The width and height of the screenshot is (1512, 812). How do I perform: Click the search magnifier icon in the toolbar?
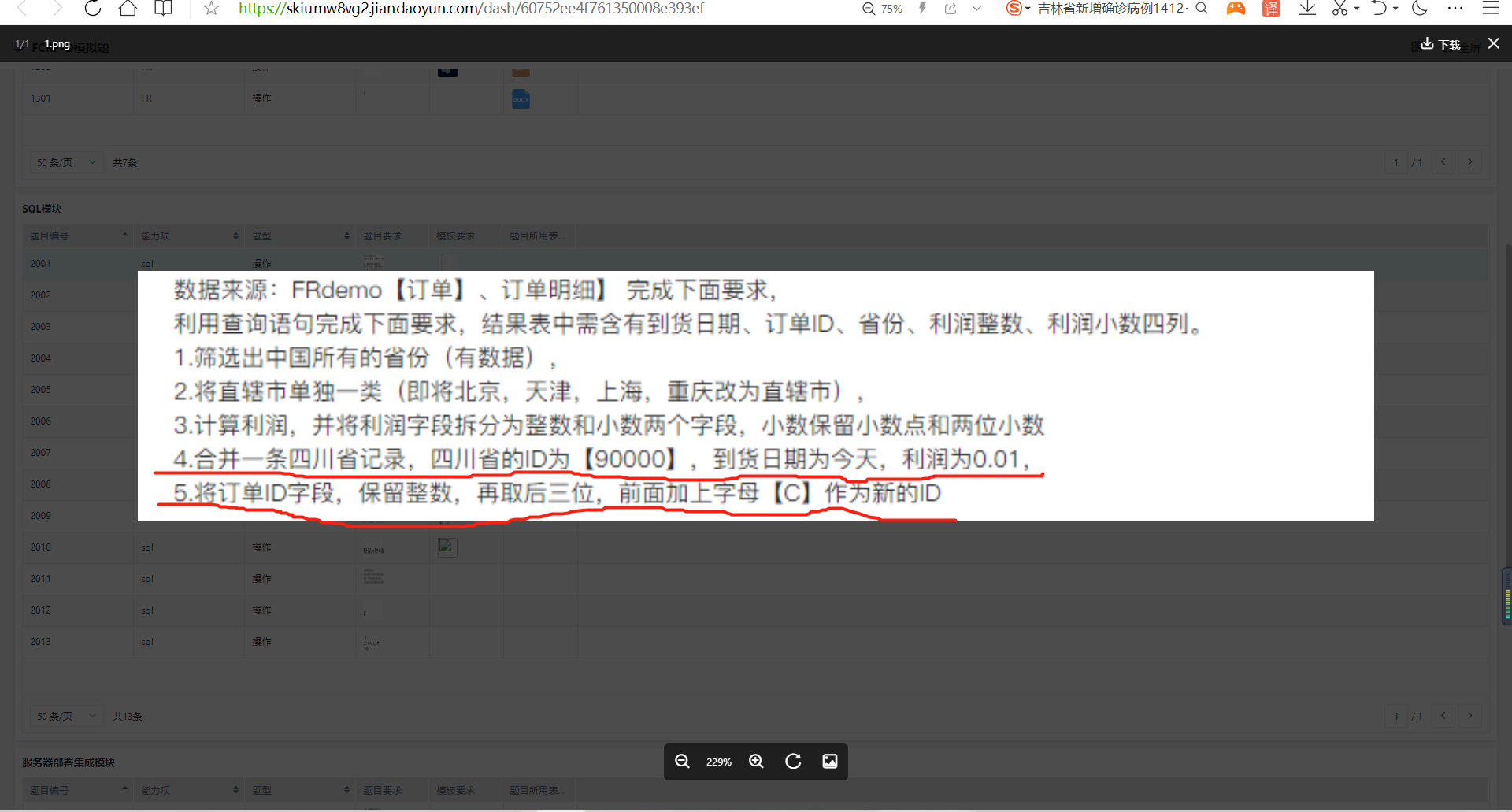[x=1202, y=8]
